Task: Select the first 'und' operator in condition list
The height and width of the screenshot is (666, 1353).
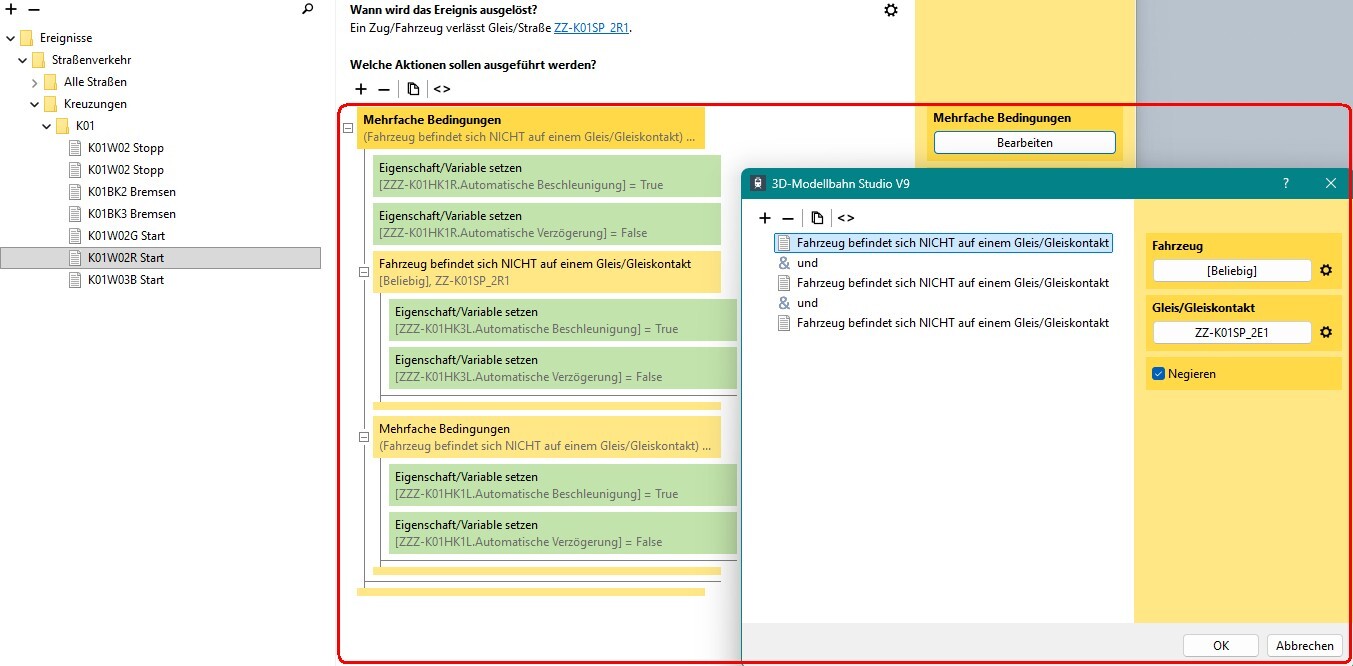Action: point(807,263)
